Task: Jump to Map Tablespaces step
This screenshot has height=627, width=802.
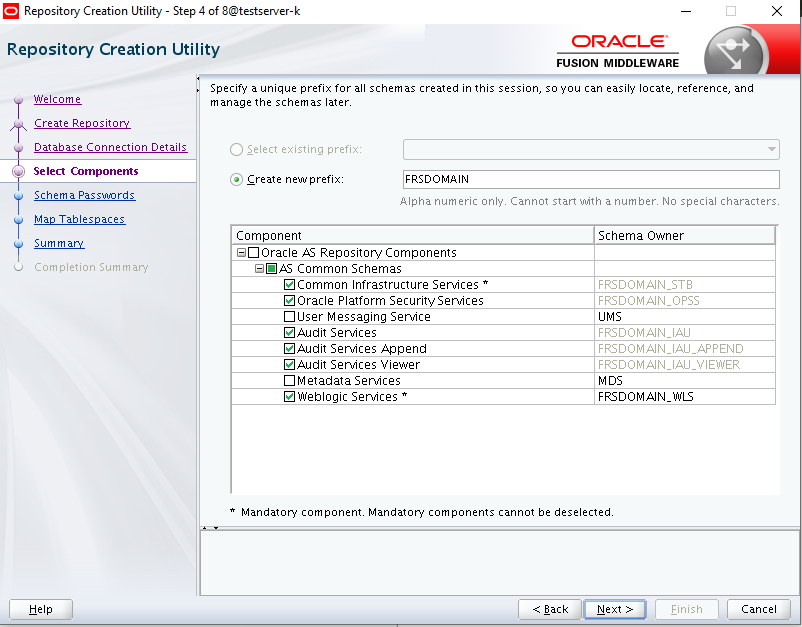Action: [x=79, y=219]
